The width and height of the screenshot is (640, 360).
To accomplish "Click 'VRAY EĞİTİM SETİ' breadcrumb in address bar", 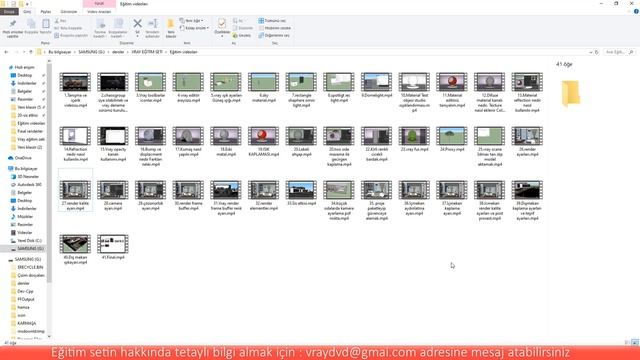I will pyautogui.click(x=147, y=52).
